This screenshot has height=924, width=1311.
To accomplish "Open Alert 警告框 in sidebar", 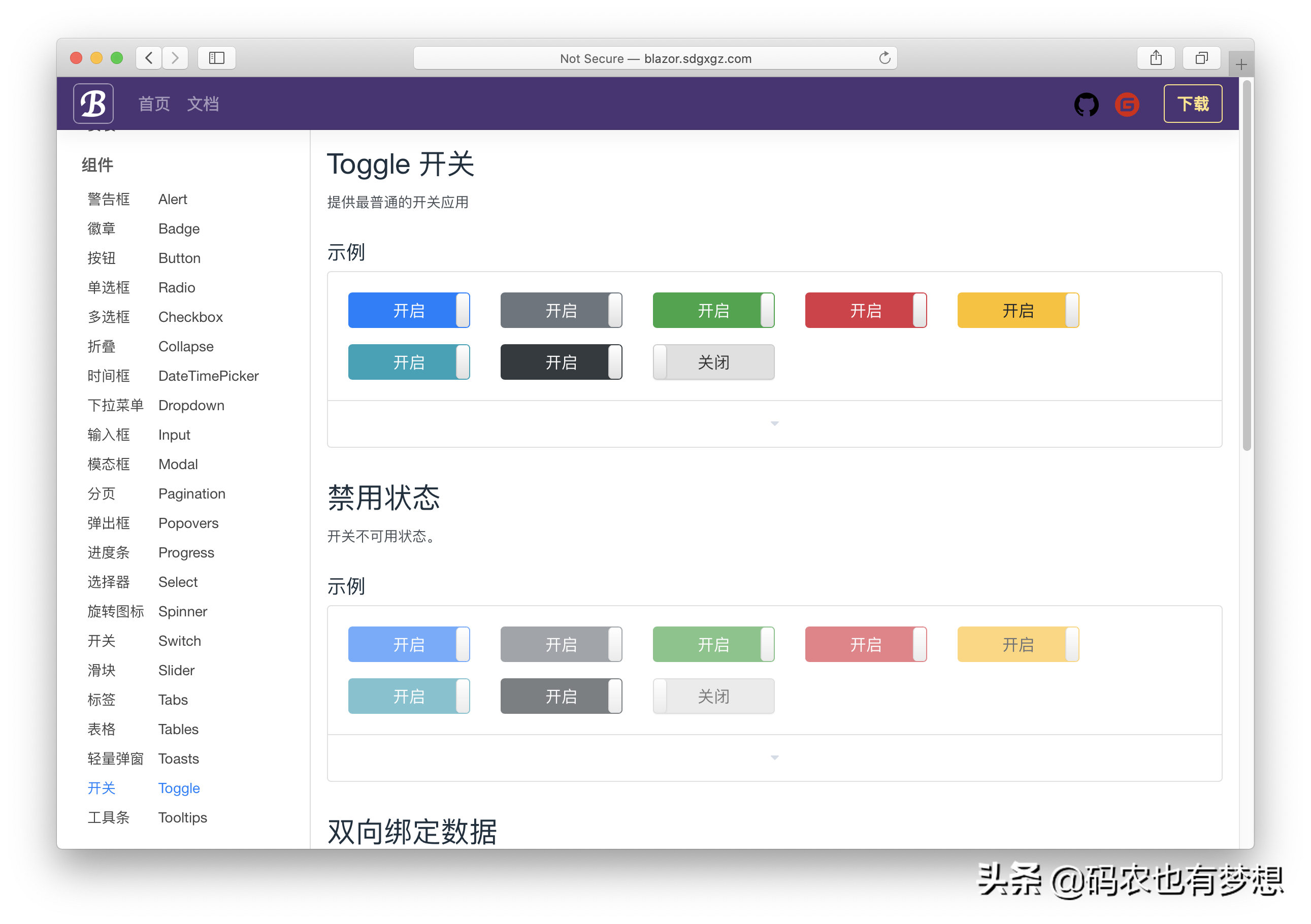I will point(137,200).
